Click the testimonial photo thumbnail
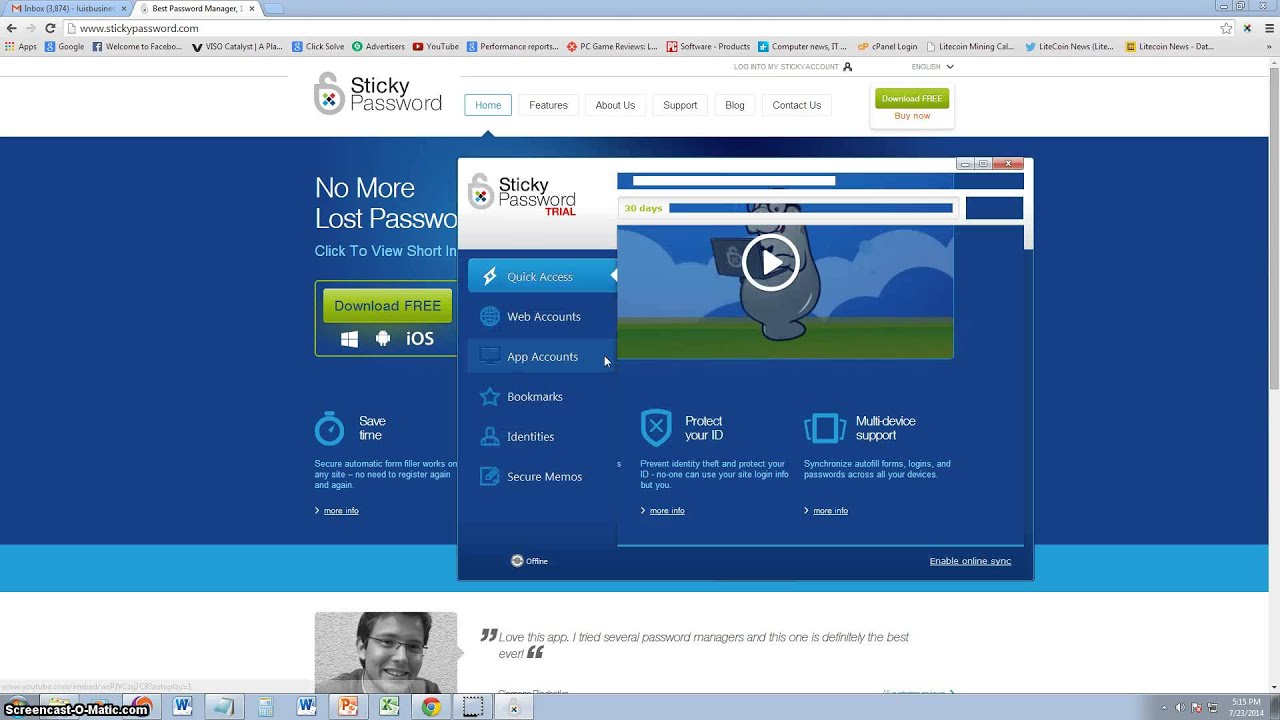 coord(386,652)
